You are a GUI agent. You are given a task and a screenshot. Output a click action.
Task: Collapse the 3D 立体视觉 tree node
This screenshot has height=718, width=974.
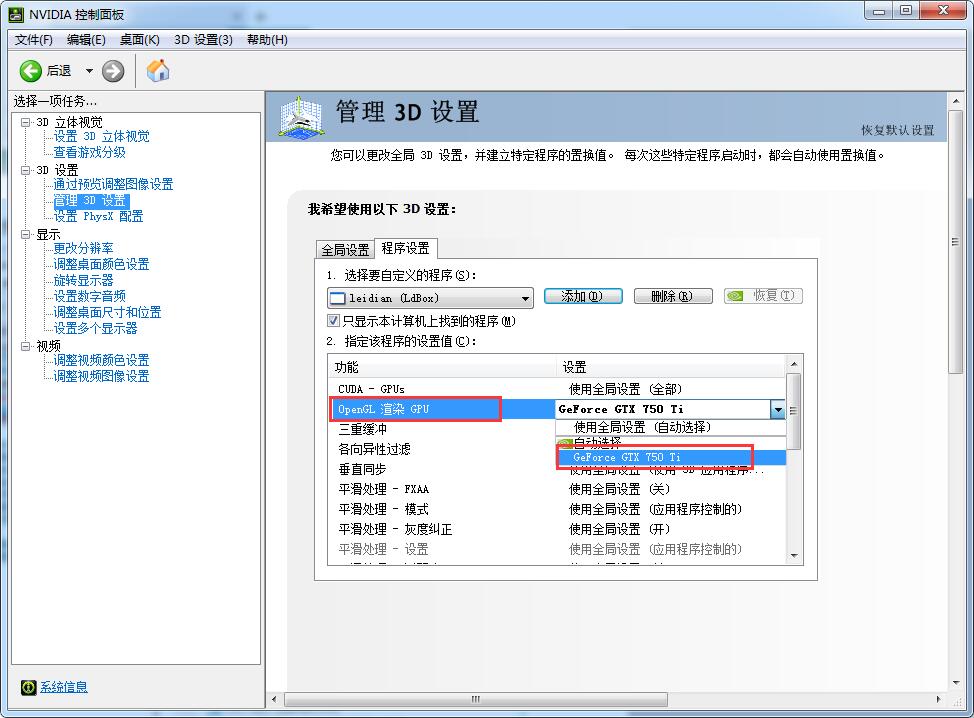[x=26, y=122]
